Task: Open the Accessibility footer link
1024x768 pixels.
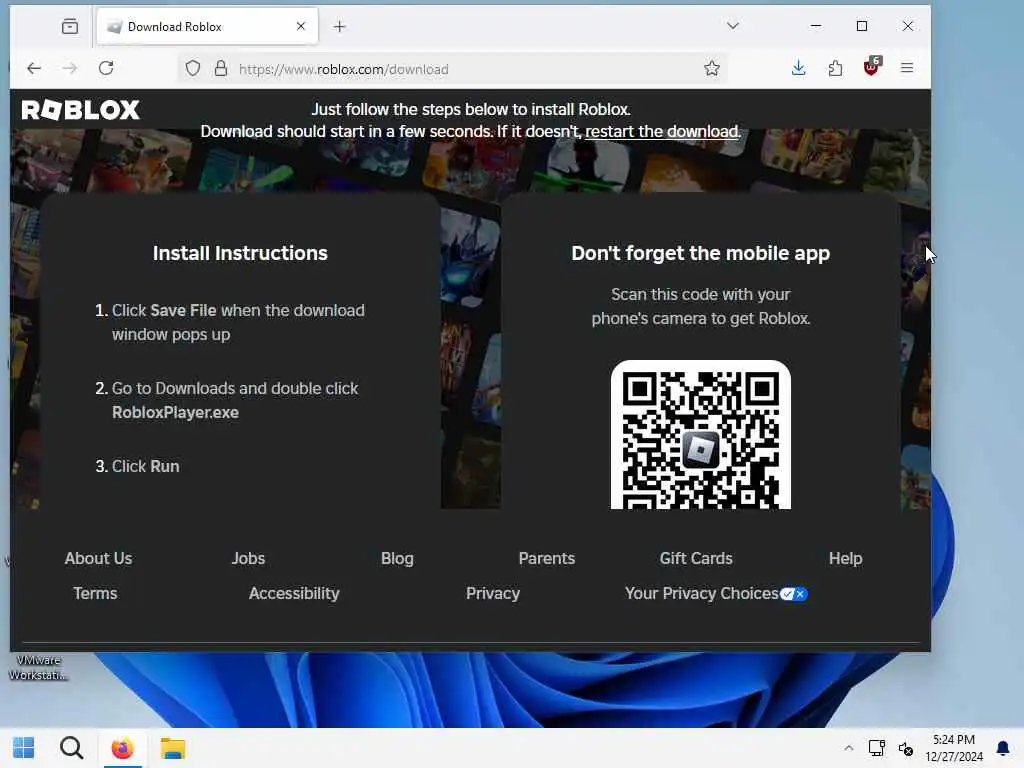Action: coord(294,593)
